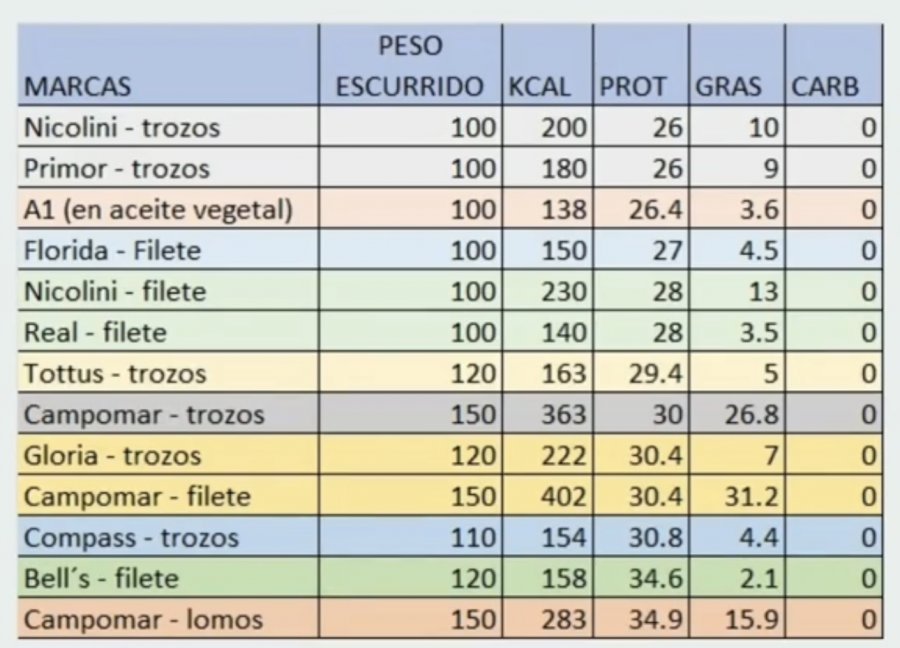
Task: Select the PESO ESCURRIDO header cell
Action: 409,66
